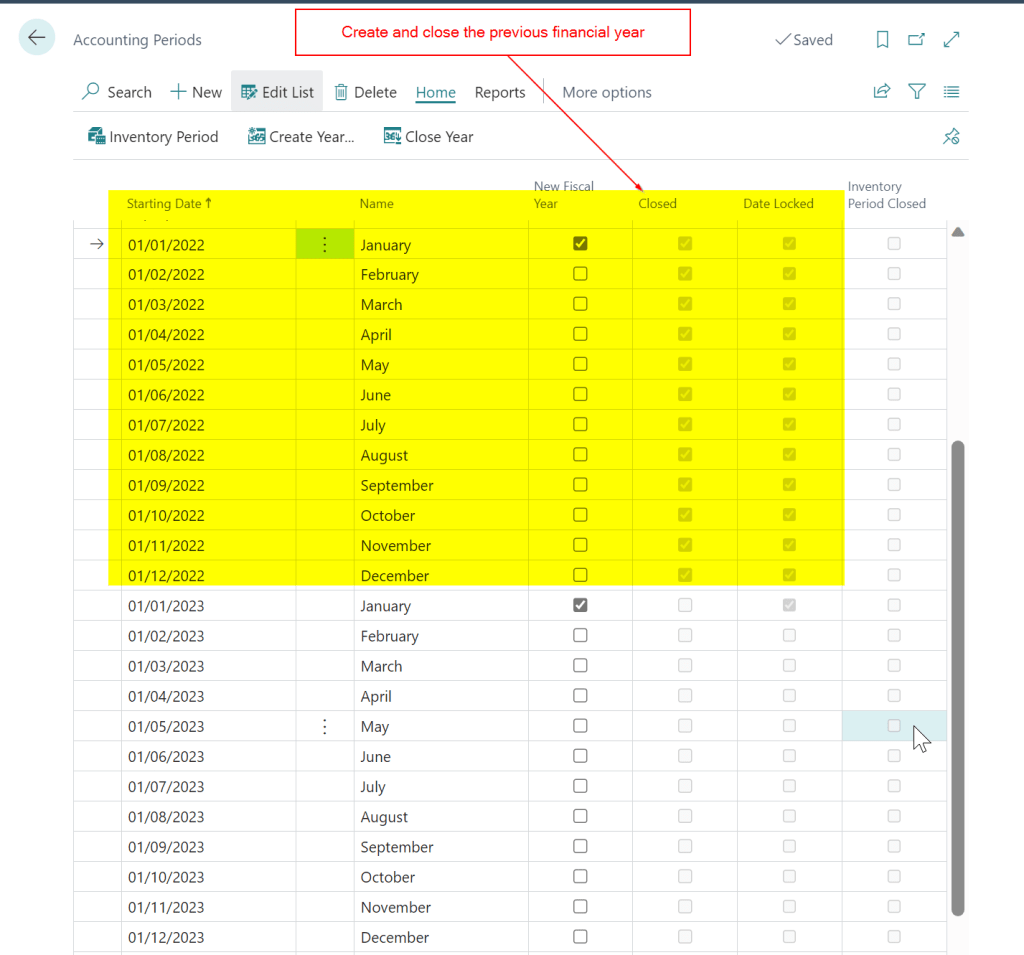
Task: Check New Fiscal Year for May 2023
Action: 580,726
